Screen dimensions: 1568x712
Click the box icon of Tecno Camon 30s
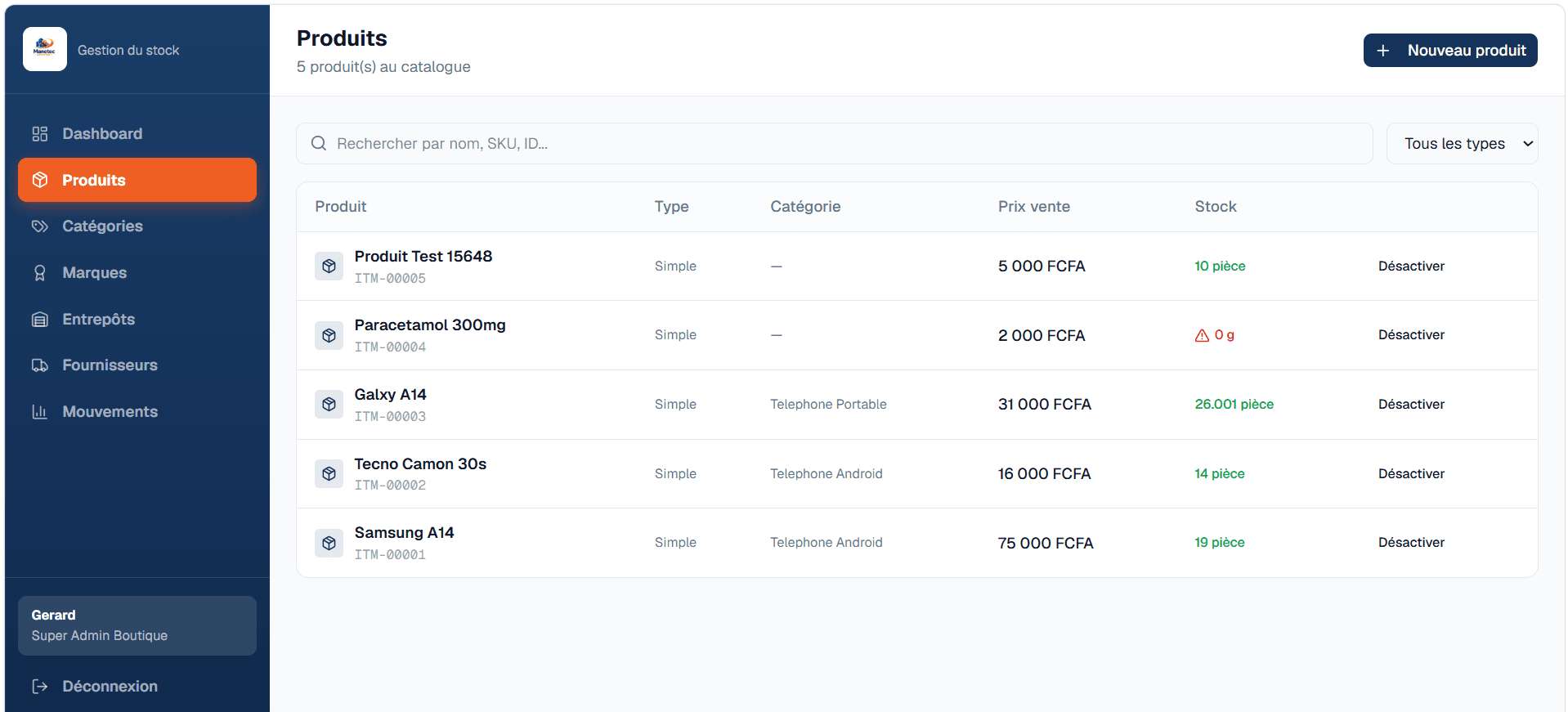[329, 474]
